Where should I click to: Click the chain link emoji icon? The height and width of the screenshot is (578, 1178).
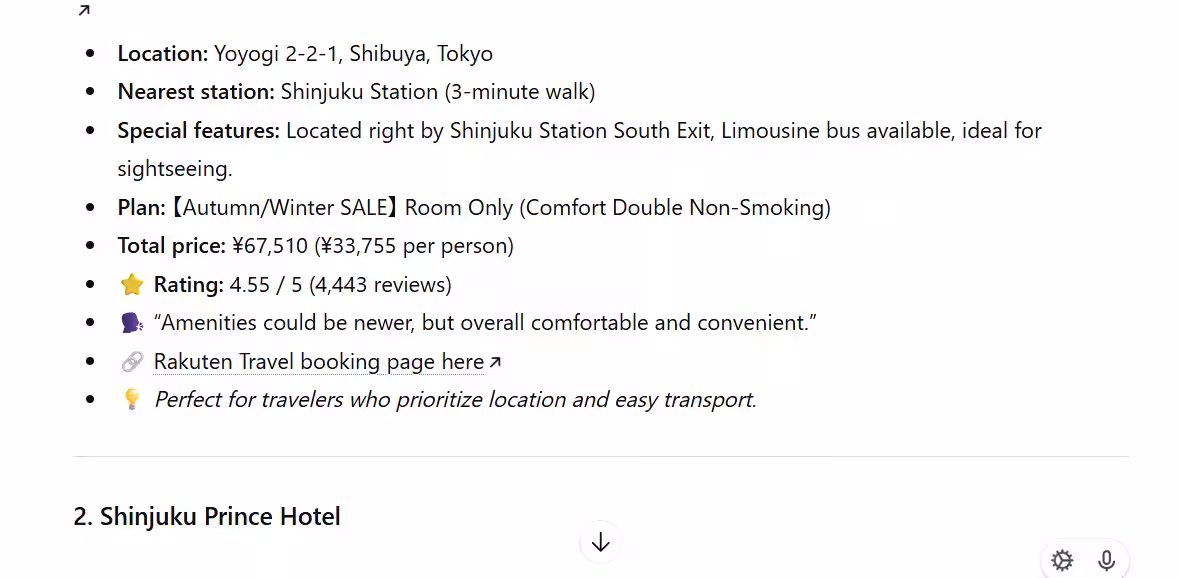point(132,362)
